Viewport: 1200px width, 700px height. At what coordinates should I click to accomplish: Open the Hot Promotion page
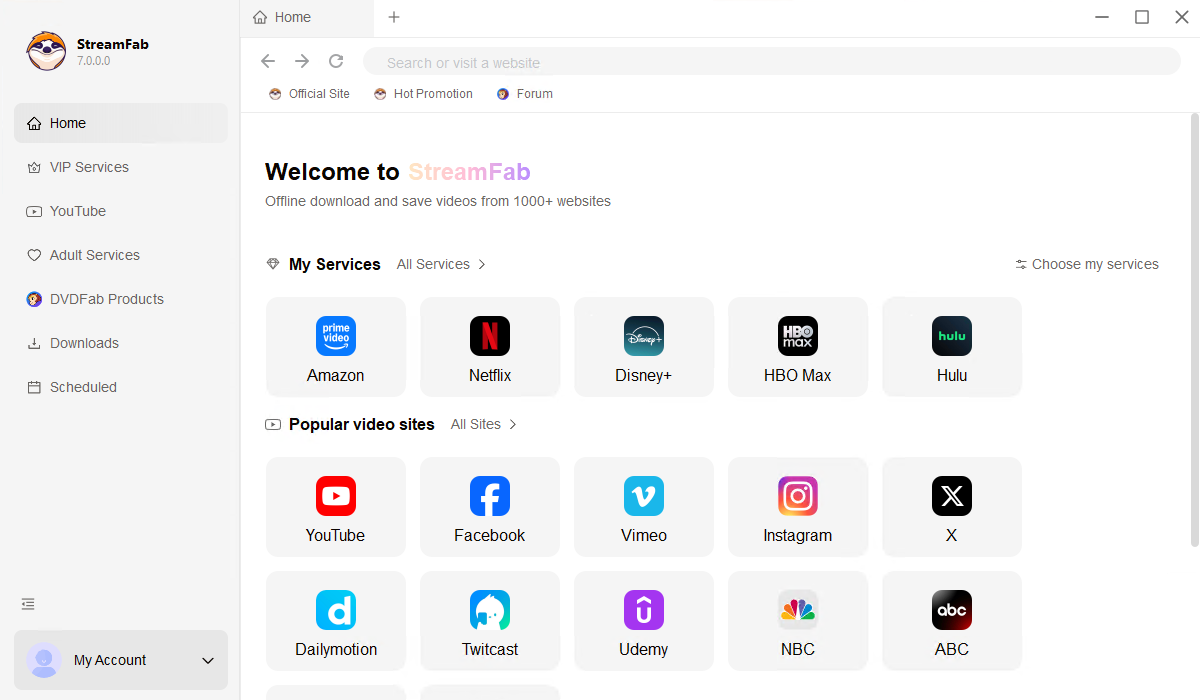(423, 93)
